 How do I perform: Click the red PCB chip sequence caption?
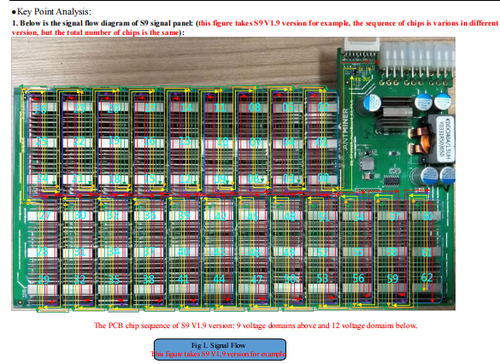[255, 325]
